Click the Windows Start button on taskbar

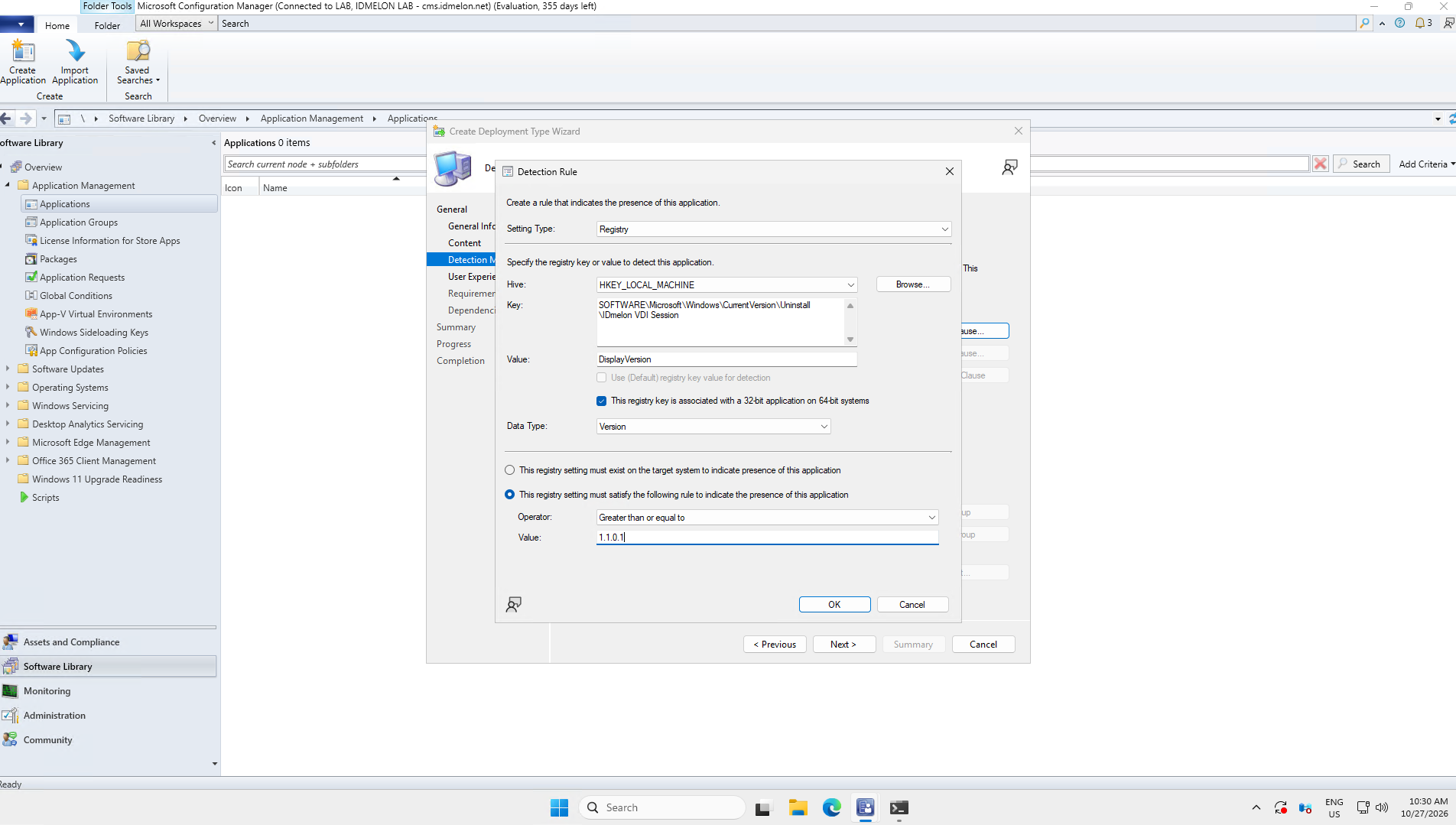(x=559, y=807)
